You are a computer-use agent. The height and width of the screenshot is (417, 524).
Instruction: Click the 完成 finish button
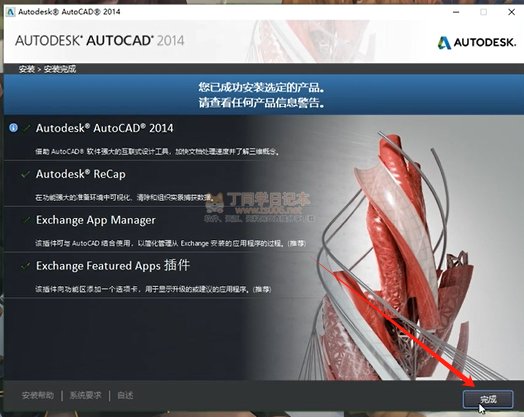(x=488, y=399)
